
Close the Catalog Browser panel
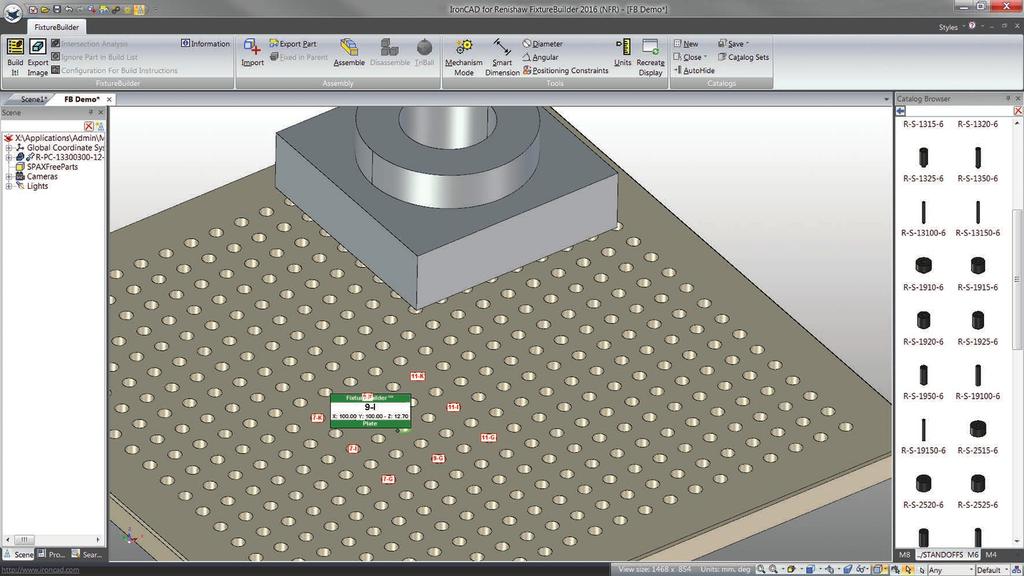click(x=1017, y=98)
